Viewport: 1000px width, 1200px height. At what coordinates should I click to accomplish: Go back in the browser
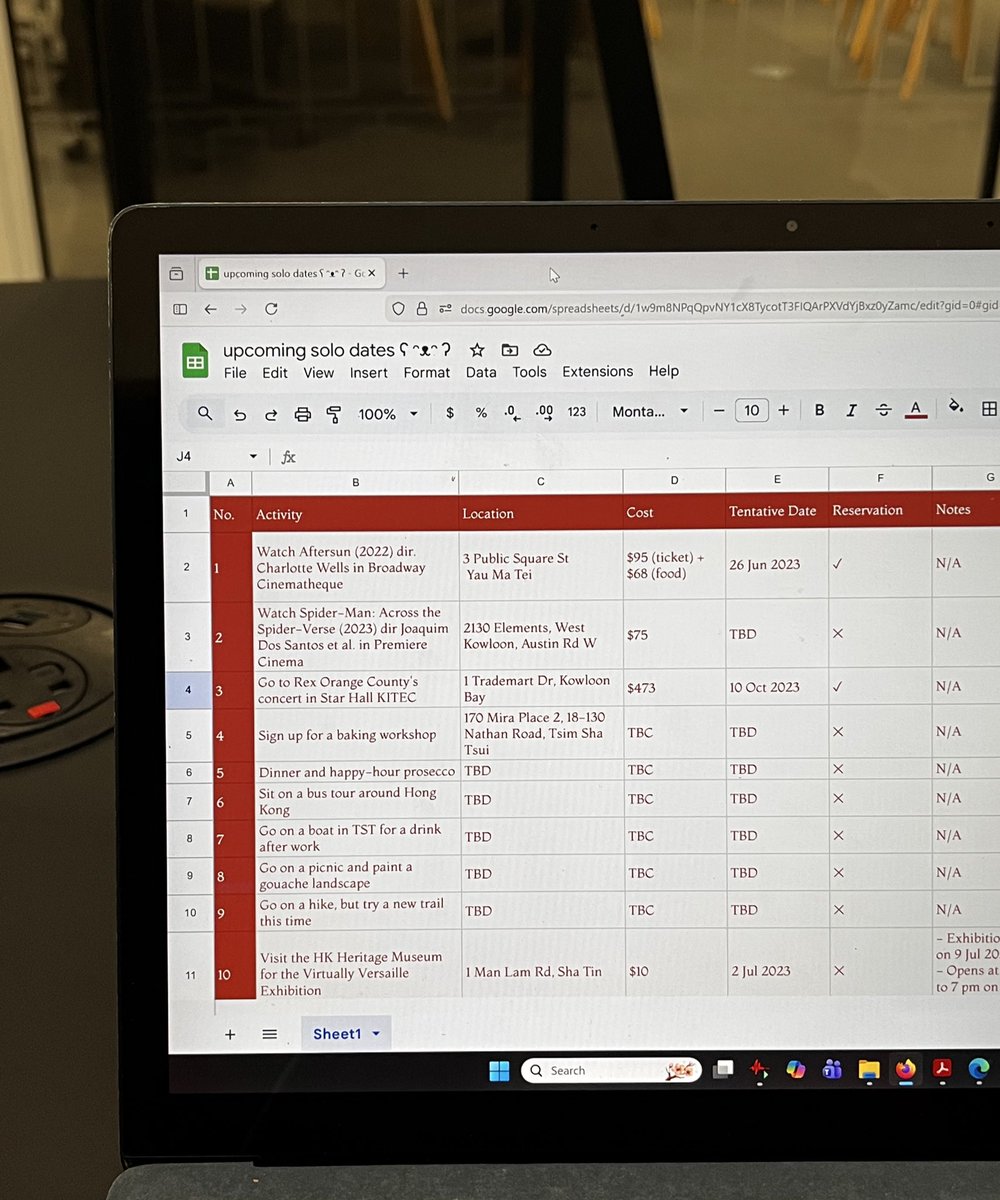210,309
